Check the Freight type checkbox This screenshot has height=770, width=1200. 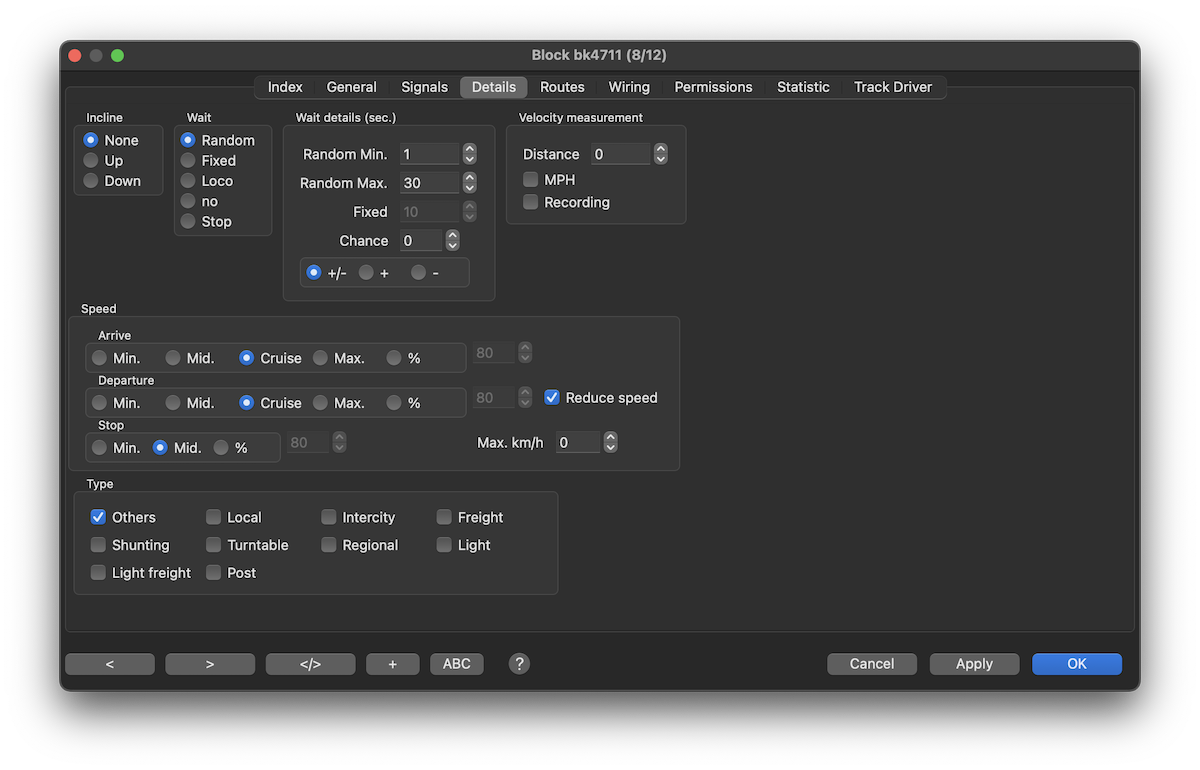click(x=445, y=517)
